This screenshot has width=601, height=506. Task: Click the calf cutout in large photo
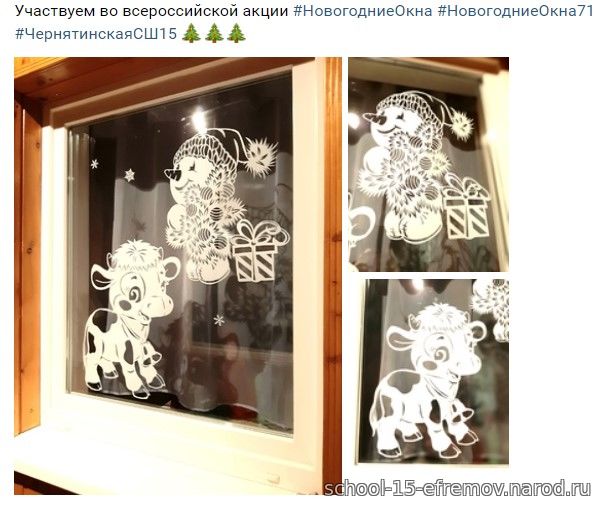pos(130,320)
